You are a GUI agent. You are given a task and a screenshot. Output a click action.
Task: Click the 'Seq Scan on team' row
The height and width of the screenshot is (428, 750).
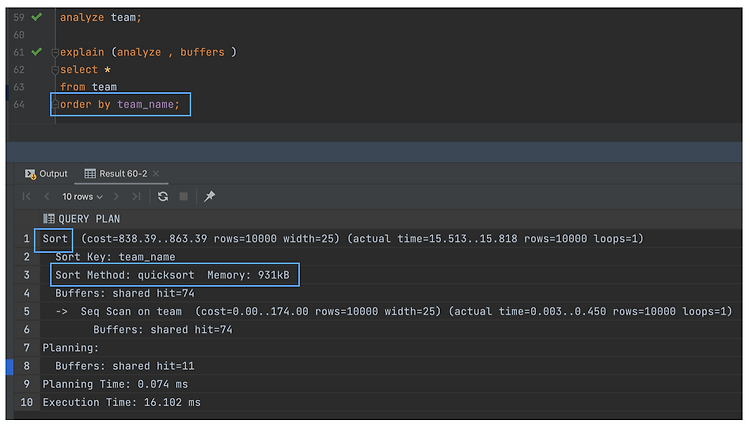click(393, 311)
